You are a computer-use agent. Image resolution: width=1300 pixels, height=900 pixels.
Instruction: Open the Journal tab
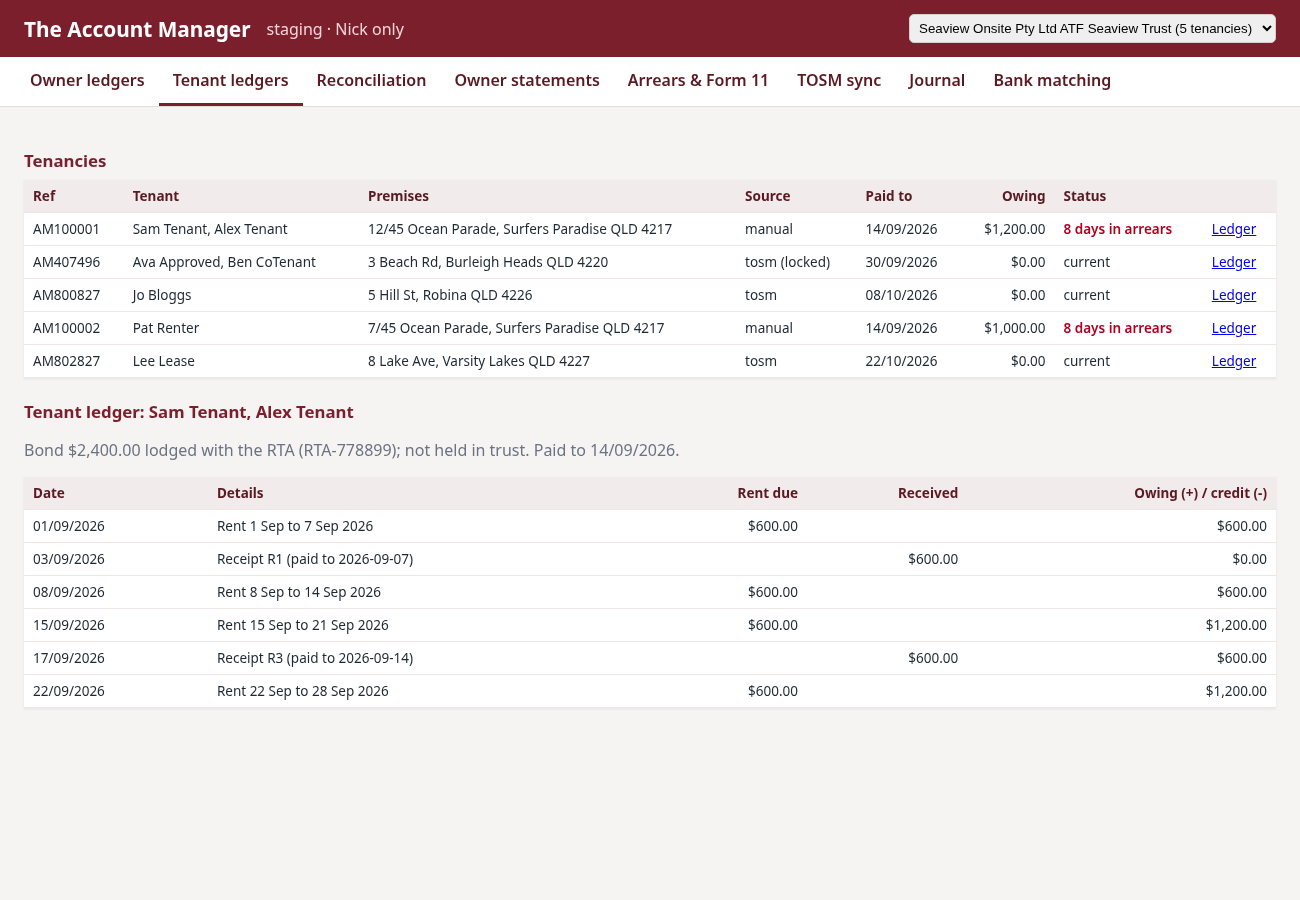coord(937,80)
